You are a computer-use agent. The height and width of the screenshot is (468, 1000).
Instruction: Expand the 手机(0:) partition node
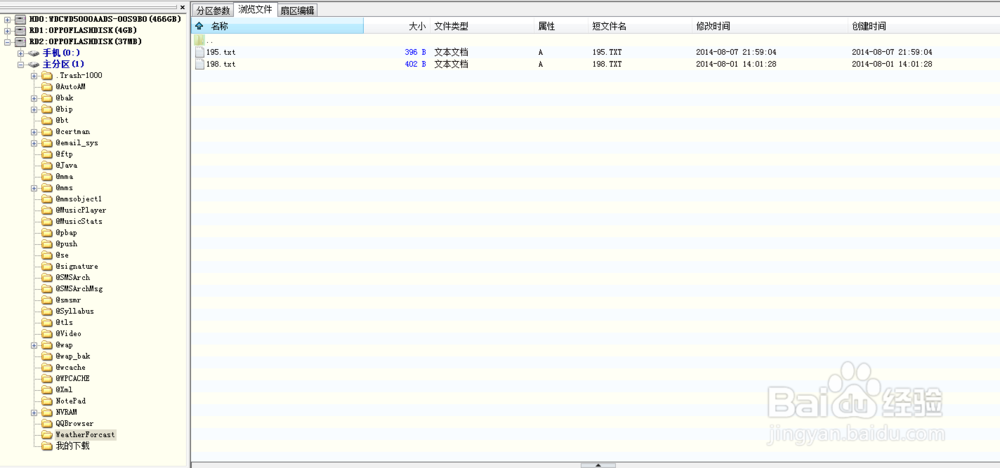(20, 53)
